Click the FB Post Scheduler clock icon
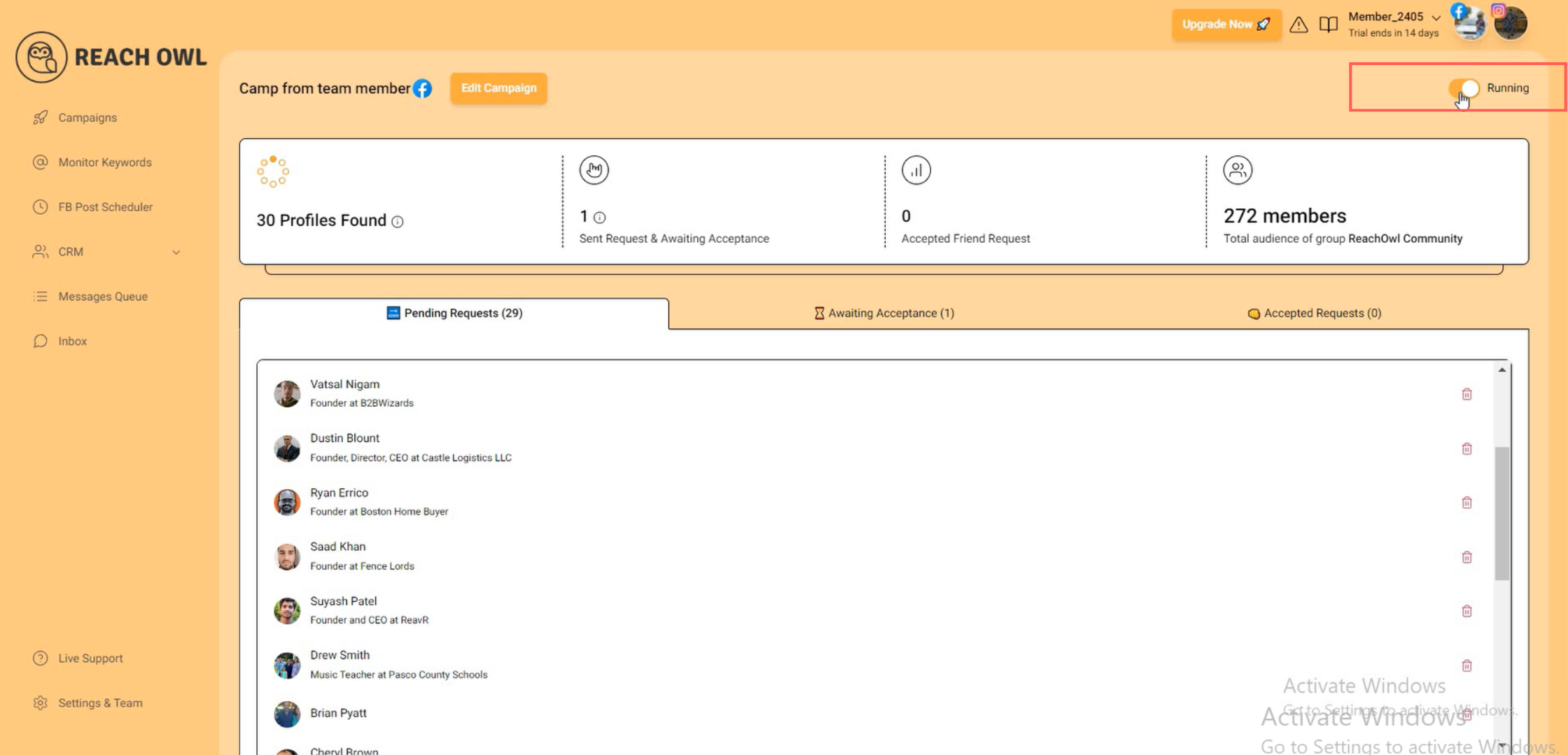The height and width of the screenshot is (755, 1568). pyautogui.click(x=41, y=207)
